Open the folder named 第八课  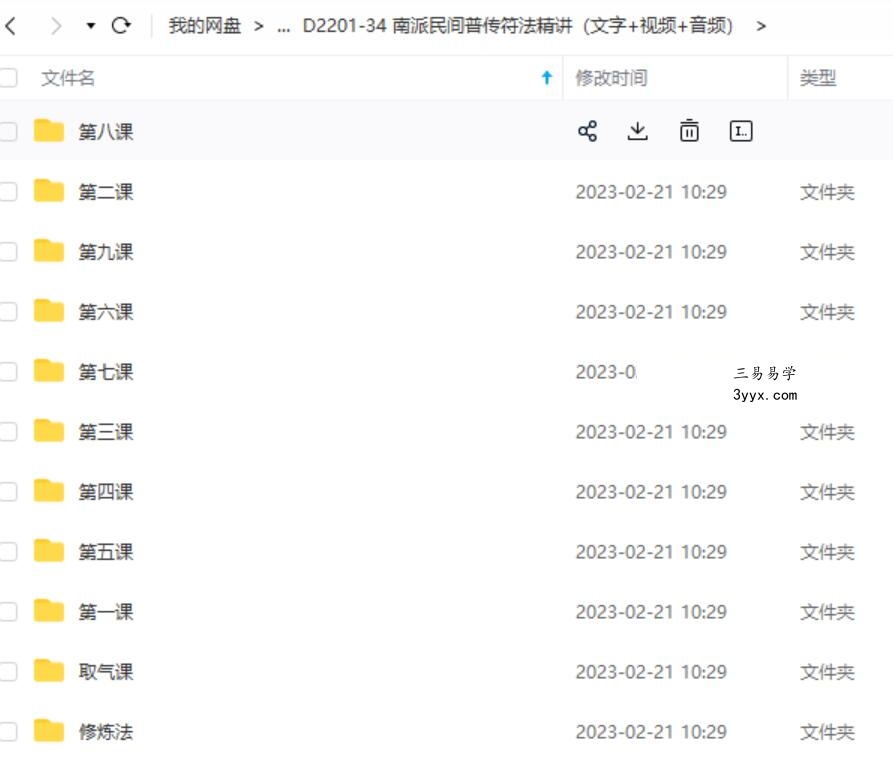[x=106, y=132]
